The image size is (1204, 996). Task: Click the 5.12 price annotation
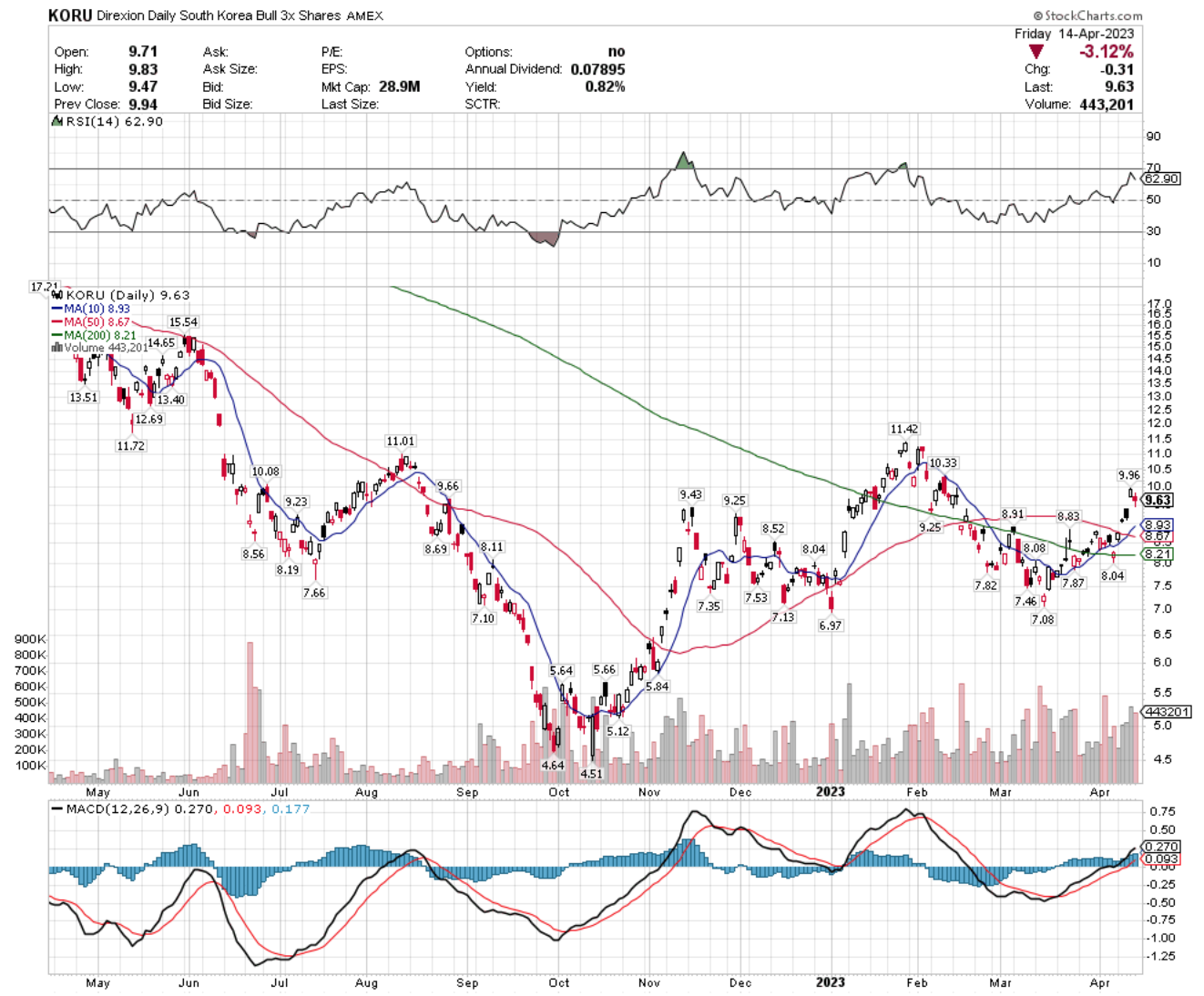pos(617,731)
